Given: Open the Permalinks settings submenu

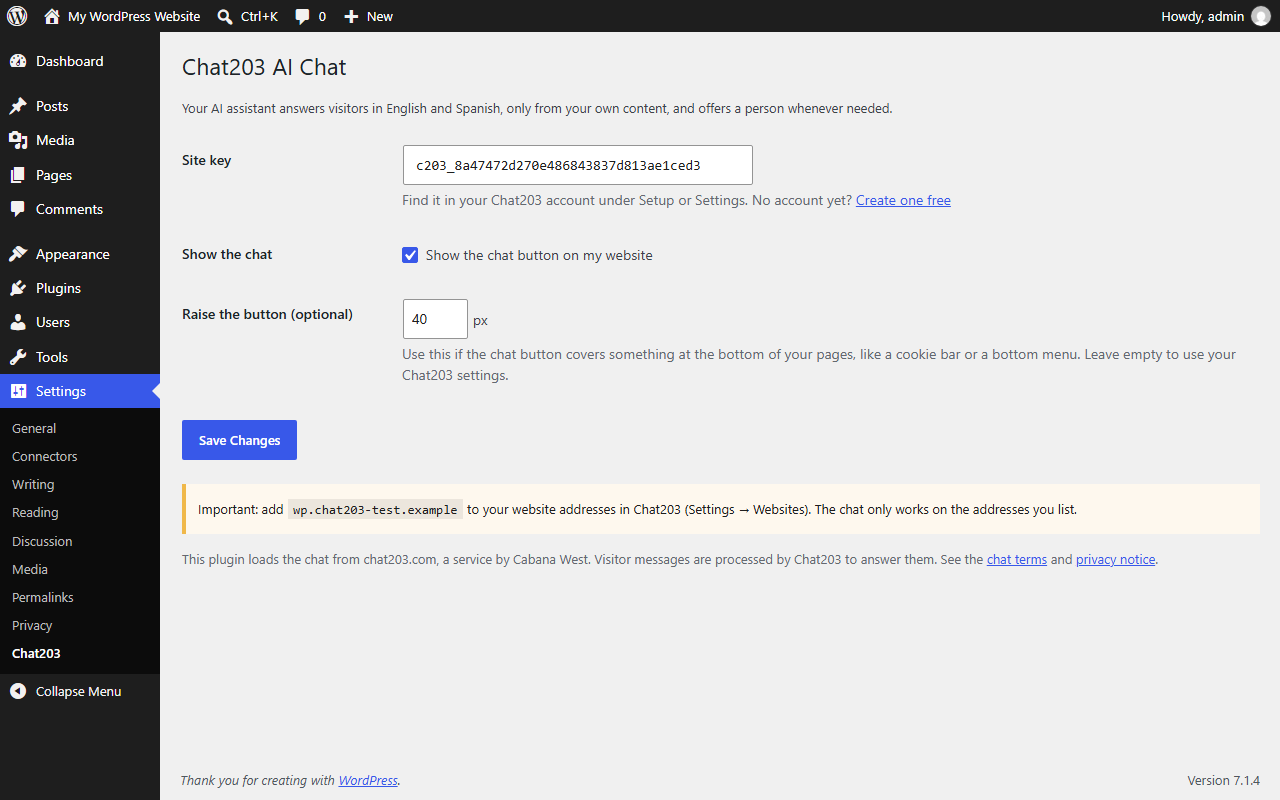Looking at the screenshot, I should pyautogui.click(x=43, y=597).
